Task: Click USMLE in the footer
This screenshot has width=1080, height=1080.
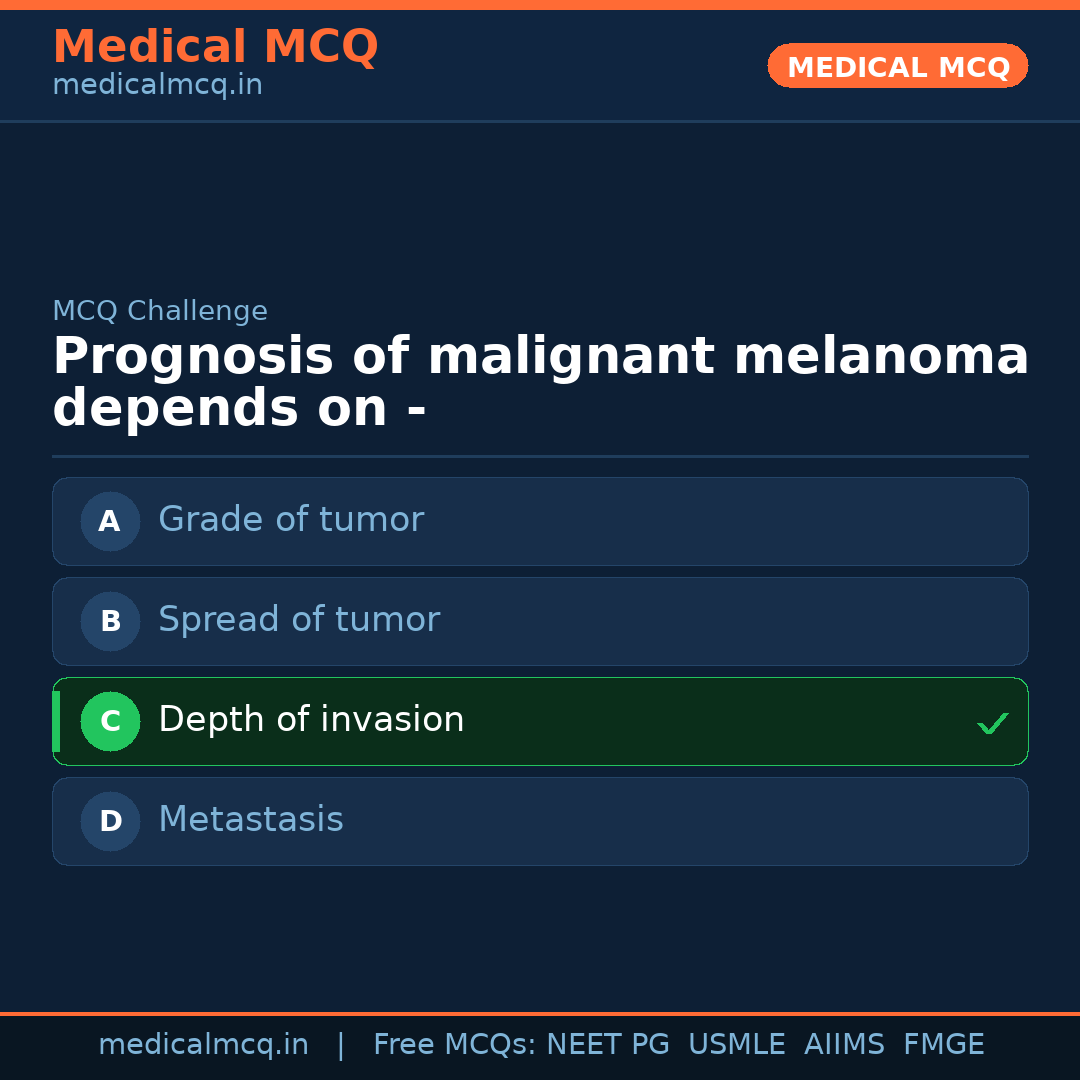Action: click(x=736, y=1045)
